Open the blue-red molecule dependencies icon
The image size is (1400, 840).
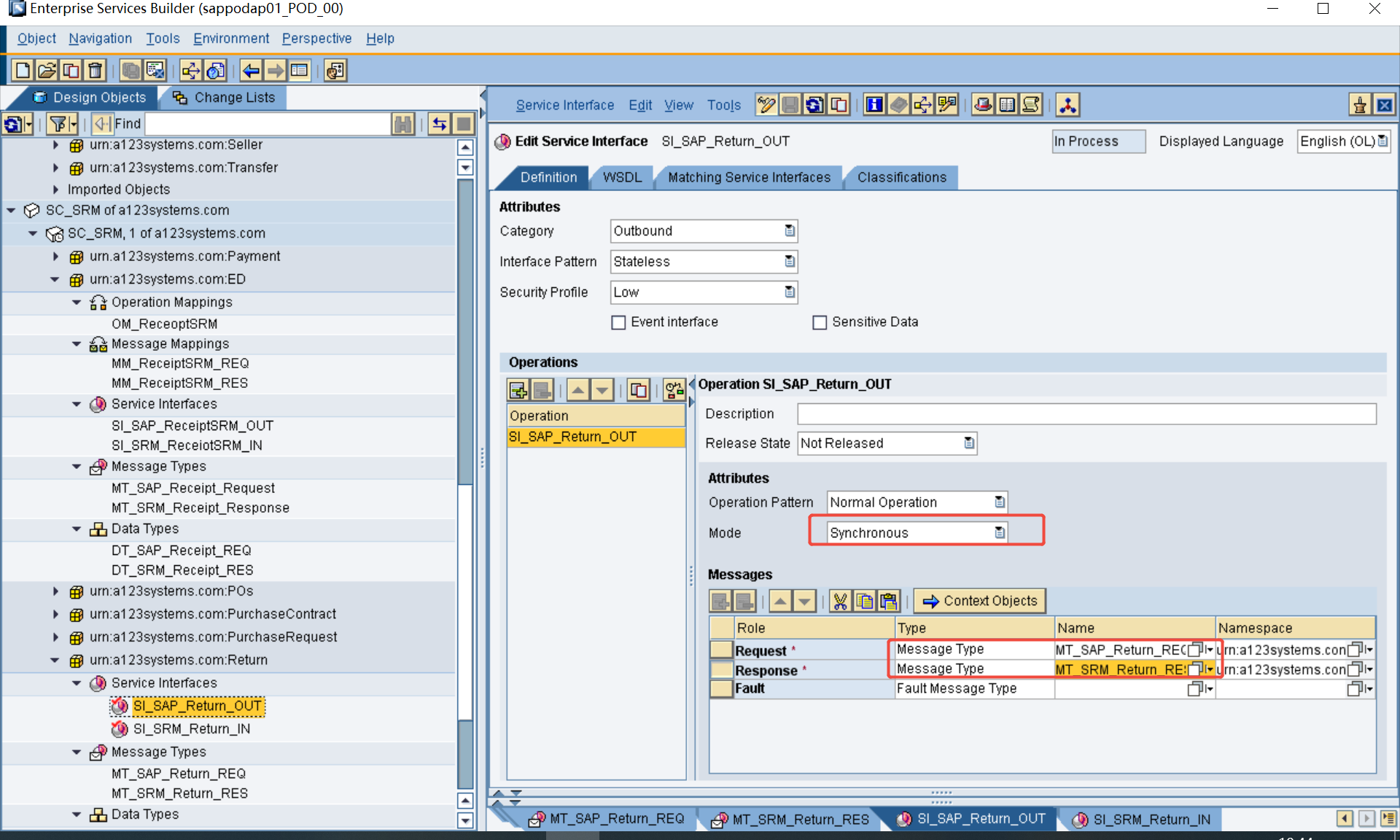1068,105
